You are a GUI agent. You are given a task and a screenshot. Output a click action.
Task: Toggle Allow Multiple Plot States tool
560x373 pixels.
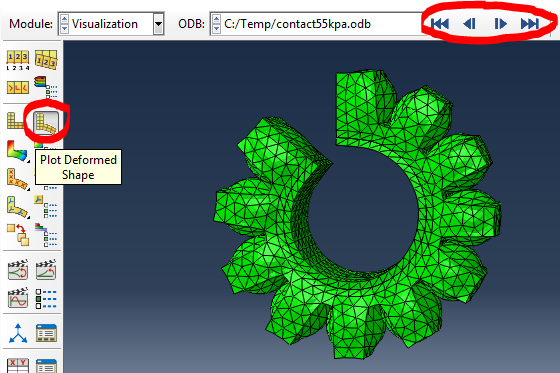pos(18,235)
